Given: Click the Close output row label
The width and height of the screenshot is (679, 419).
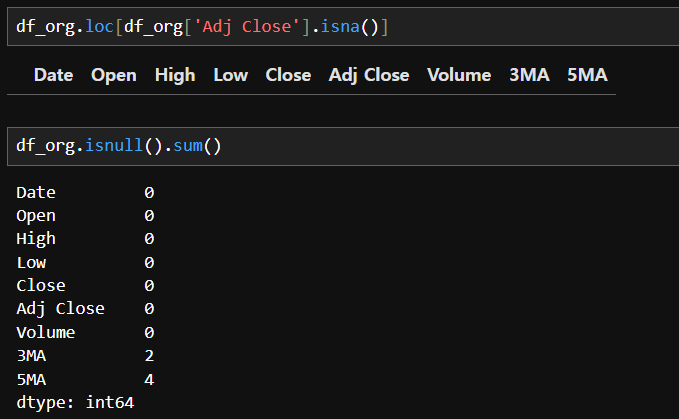Looking at the screenshot, I should [x=41, y=286].
